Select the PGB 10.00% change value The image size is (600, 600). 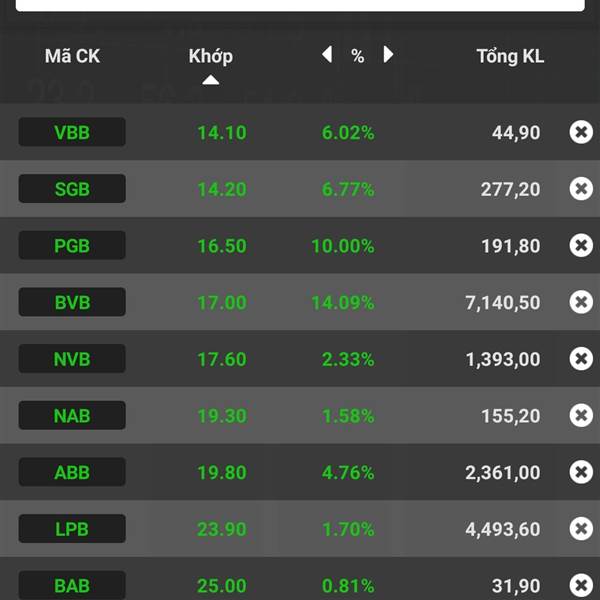(343, 246)
